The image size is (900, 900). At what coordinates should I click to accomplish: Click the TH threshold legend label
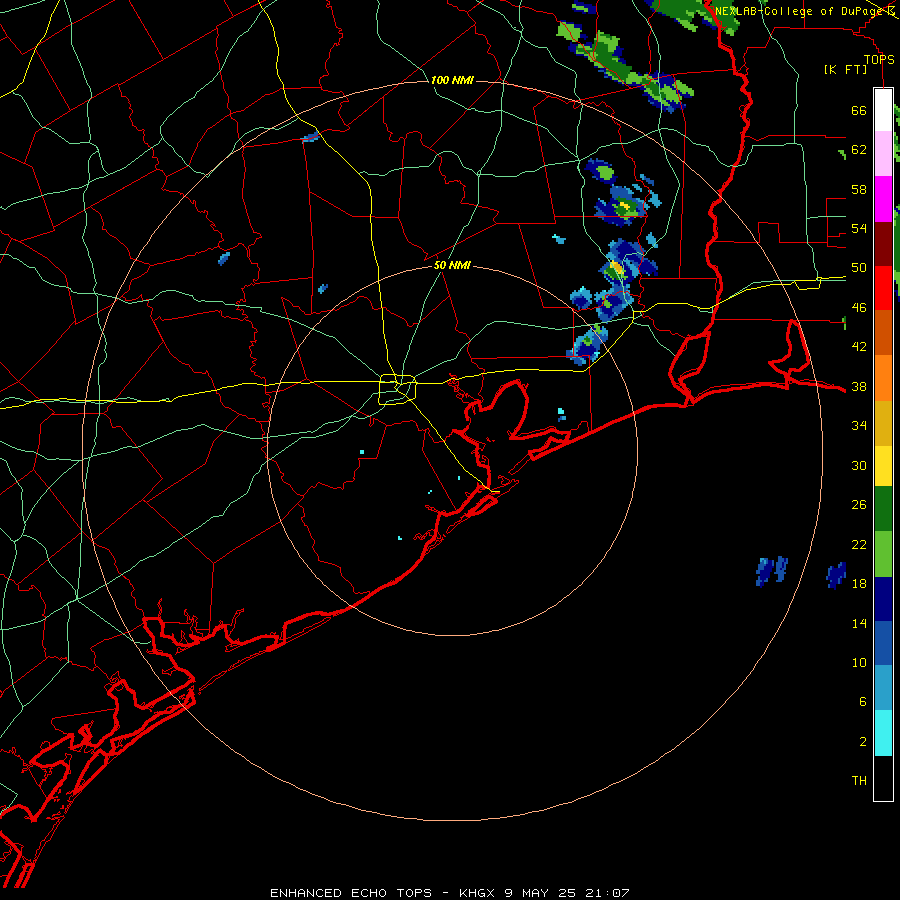click(x=859, y=781)
